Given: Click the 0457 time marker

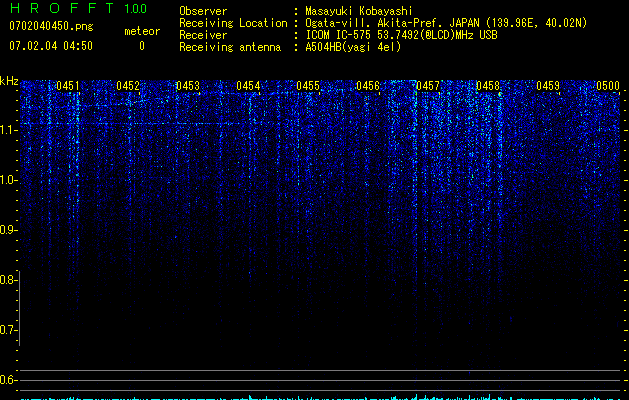Looking at the screenshot, I should pos(428,86).
